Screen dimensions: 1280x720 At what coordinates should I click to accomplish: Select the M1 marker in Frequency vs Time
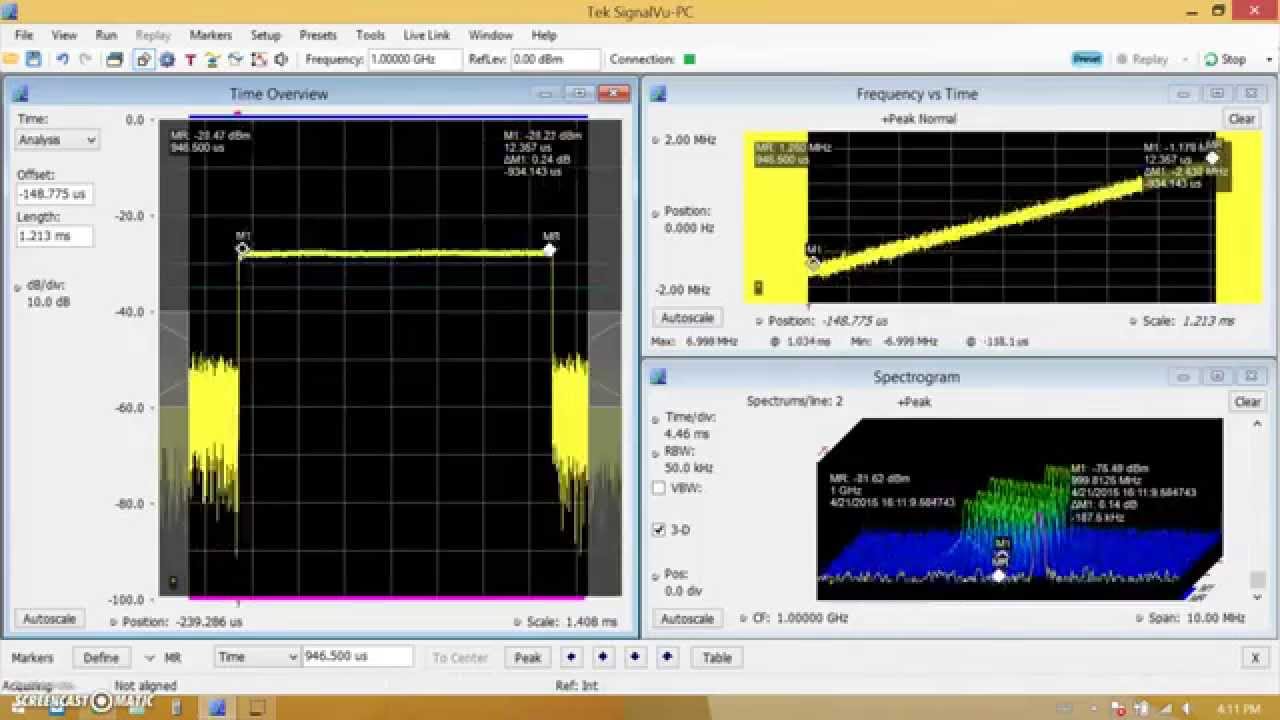813,264
